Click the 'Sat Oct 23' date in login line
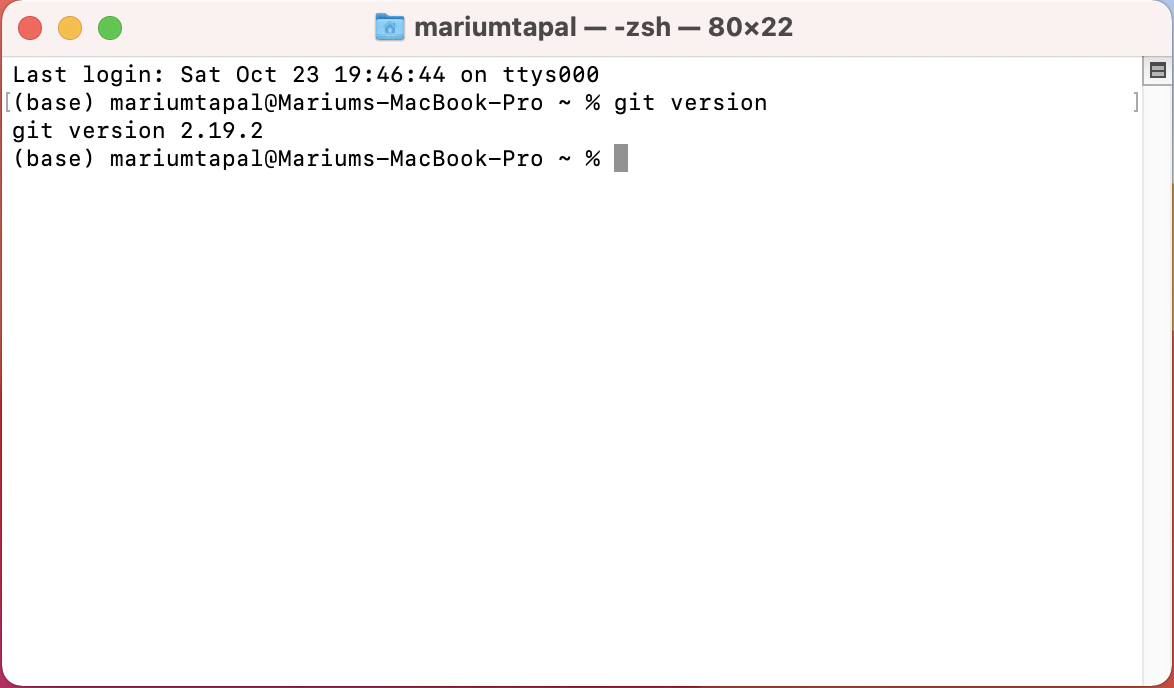This screenshot has width=1174, height=688. 249,75
